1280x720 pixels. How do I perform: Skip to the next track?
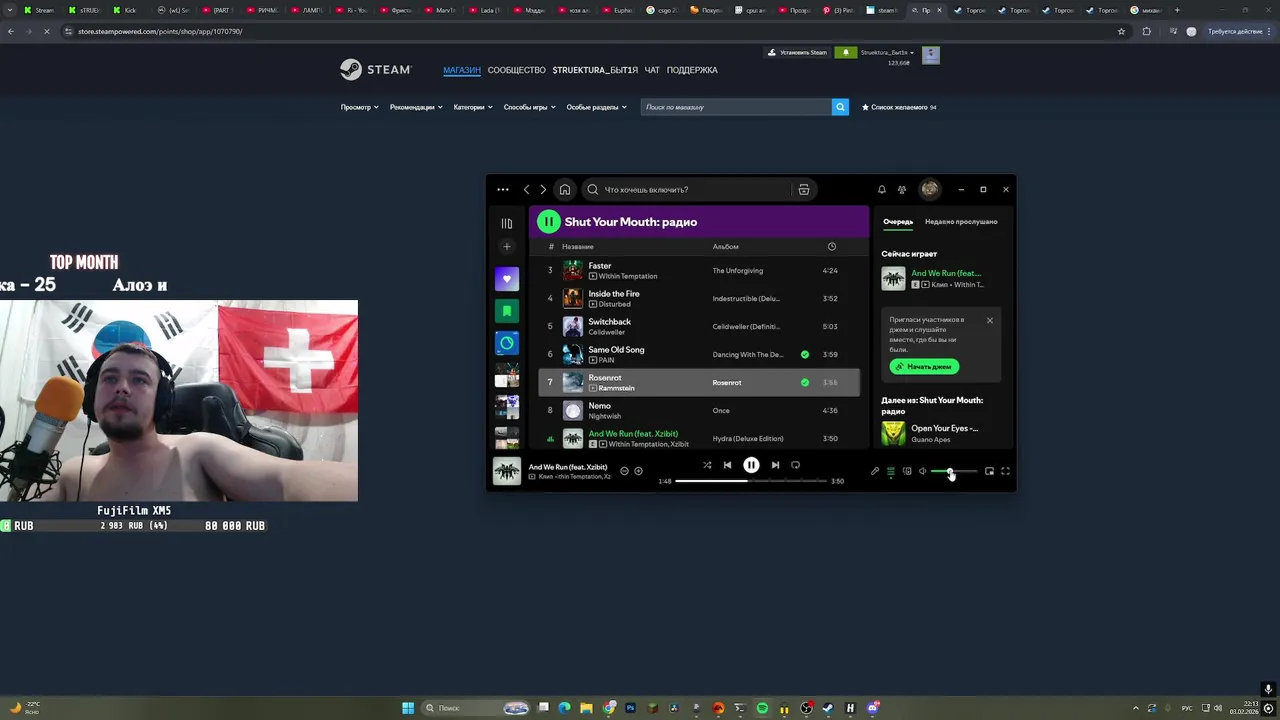(775, 465)
